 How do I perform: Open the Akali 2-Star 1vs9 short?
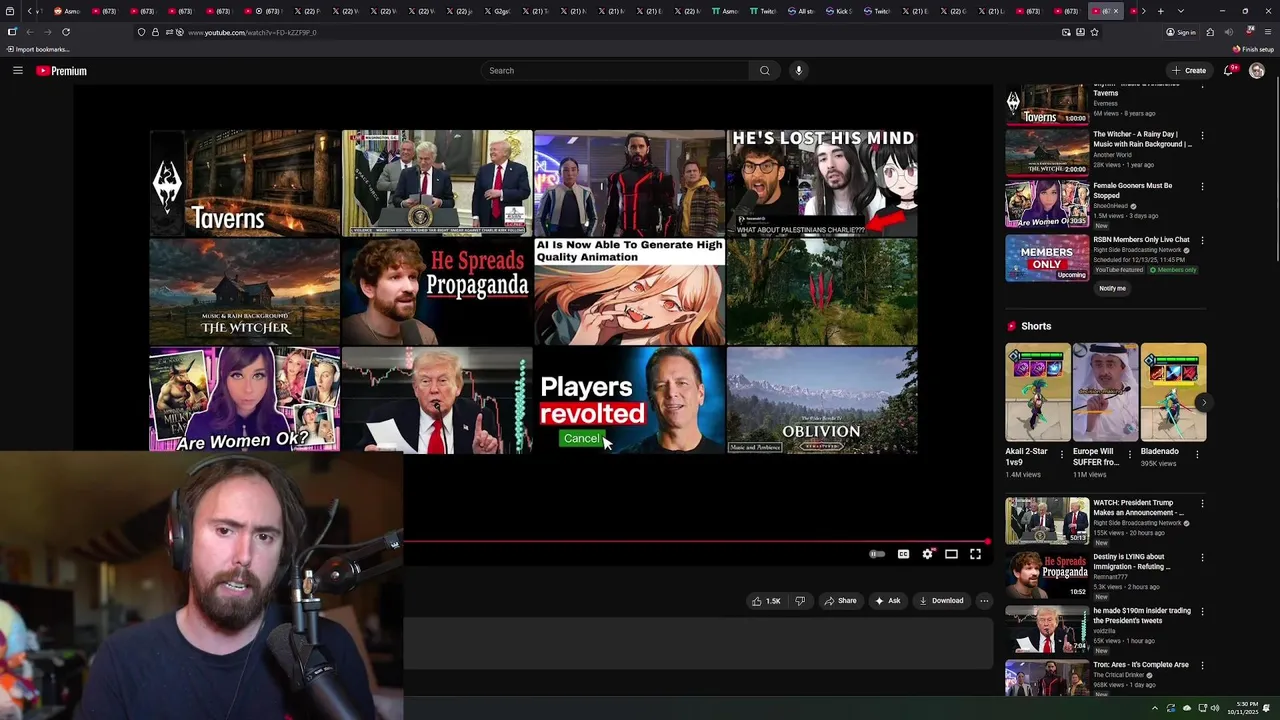1037,393
